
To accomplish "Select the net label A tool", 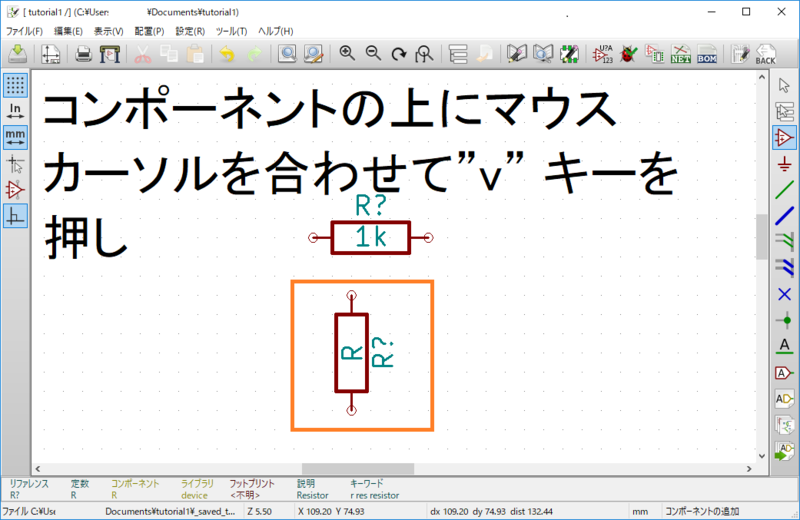I will tap(784, 346).
